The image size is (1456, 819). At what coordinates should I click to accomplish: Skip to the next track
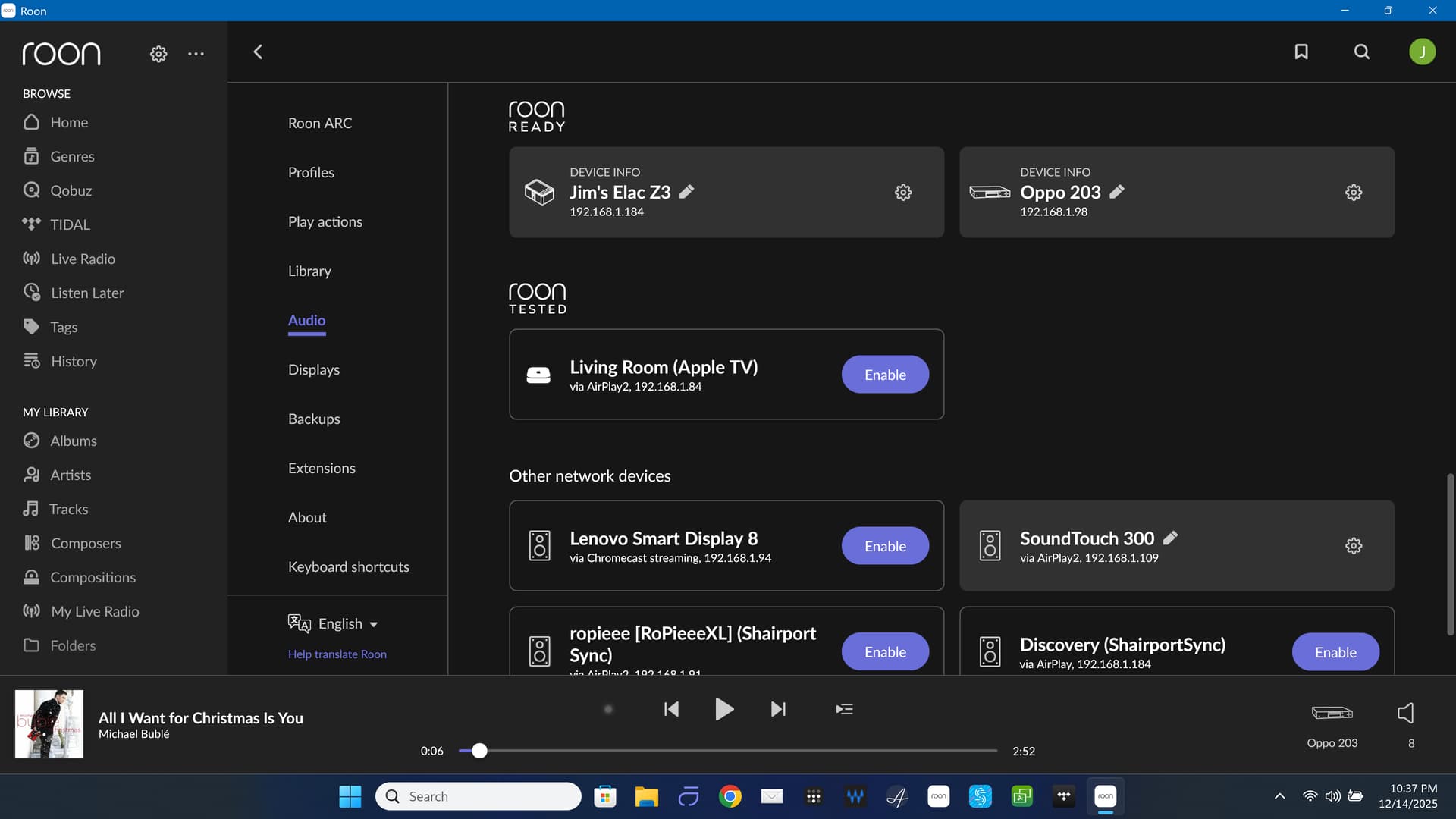coord(778,709)
